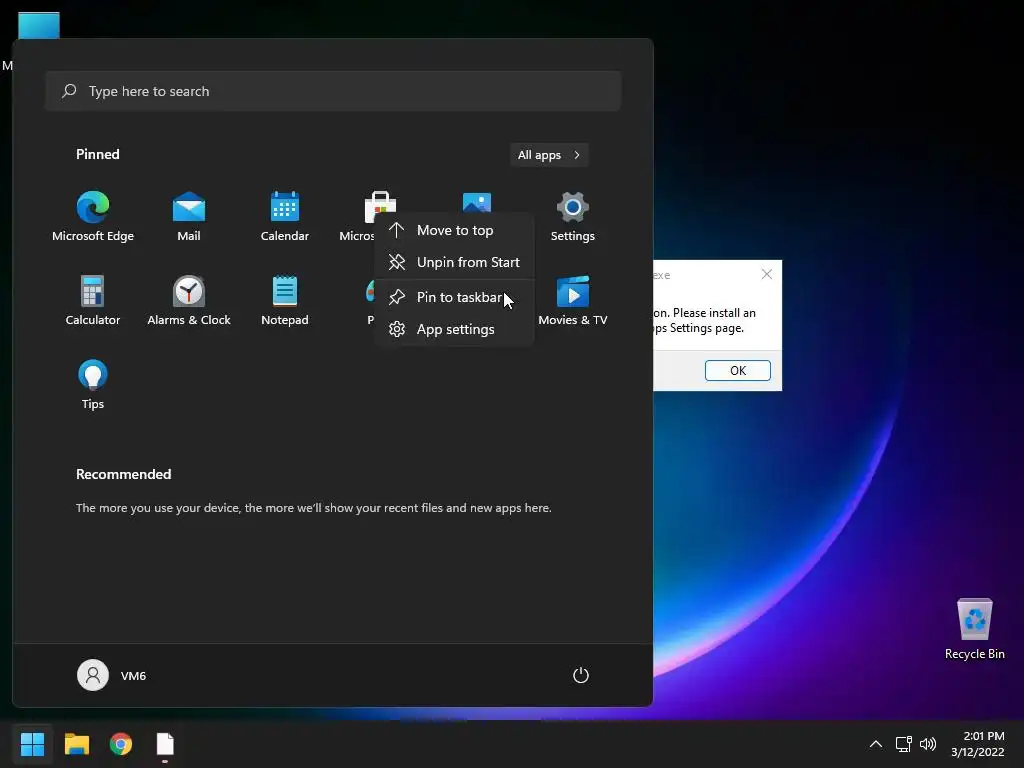This screenshot has height=768, width=1024.
Task: Open the Calendar app
Action: (285, 217)
